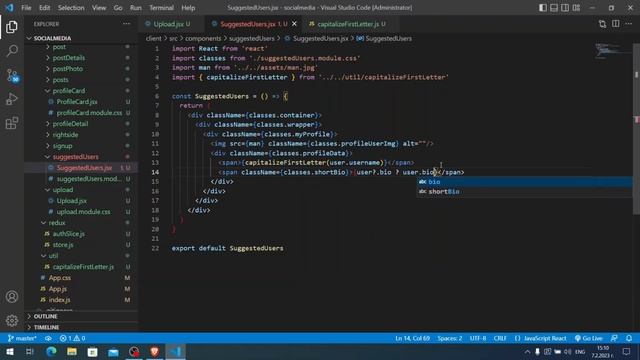Expand the OUTLINE section
640x360 pixels.
pos(46,316)
